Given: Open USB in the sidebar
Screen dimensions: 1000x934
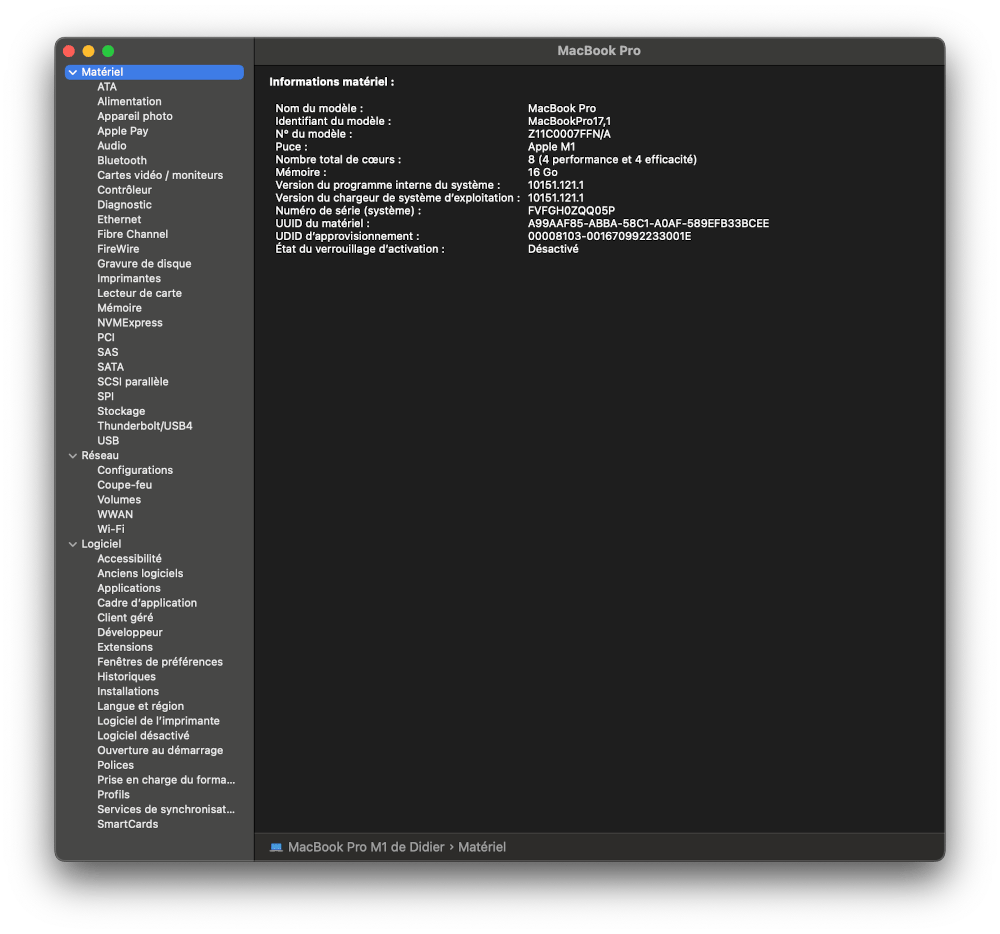Looking at the screenshot, I should pos(108,441).
